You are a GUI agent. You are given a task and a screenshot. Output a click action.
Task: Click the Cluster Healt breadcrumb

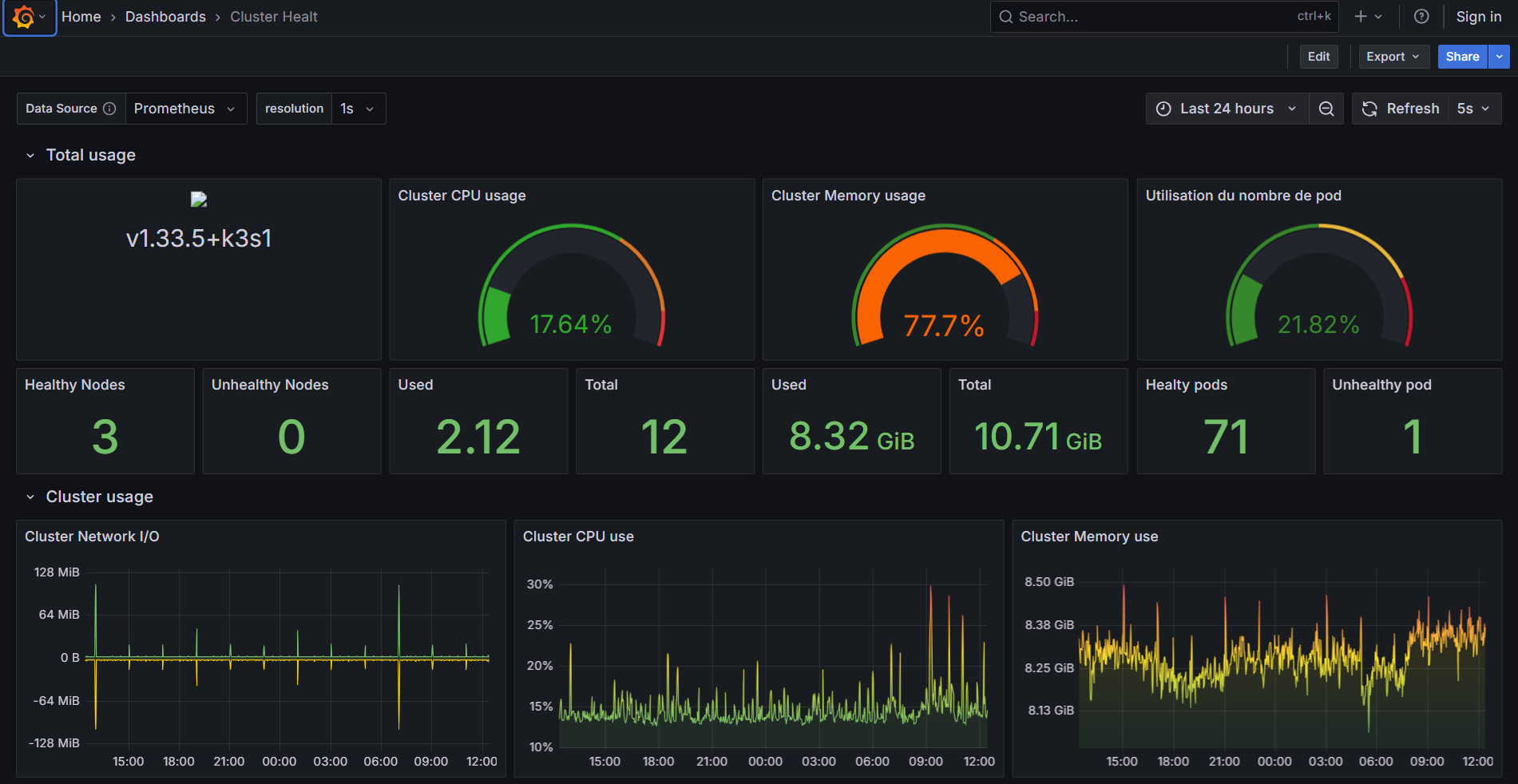coord(274,17)
